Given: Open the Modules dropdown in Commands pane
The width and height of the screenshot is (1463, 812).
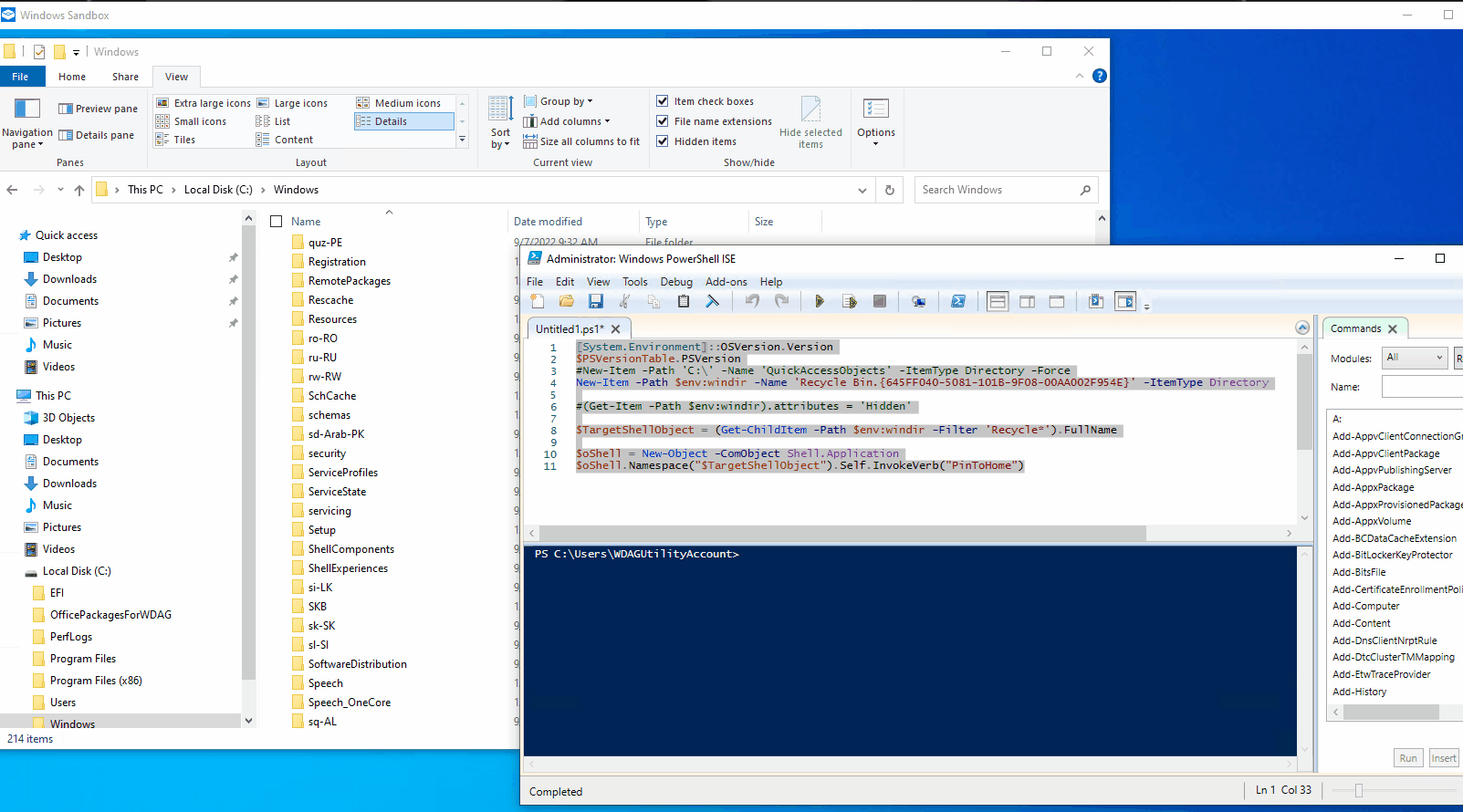Looking at the screenshot, I should 1414,358.
